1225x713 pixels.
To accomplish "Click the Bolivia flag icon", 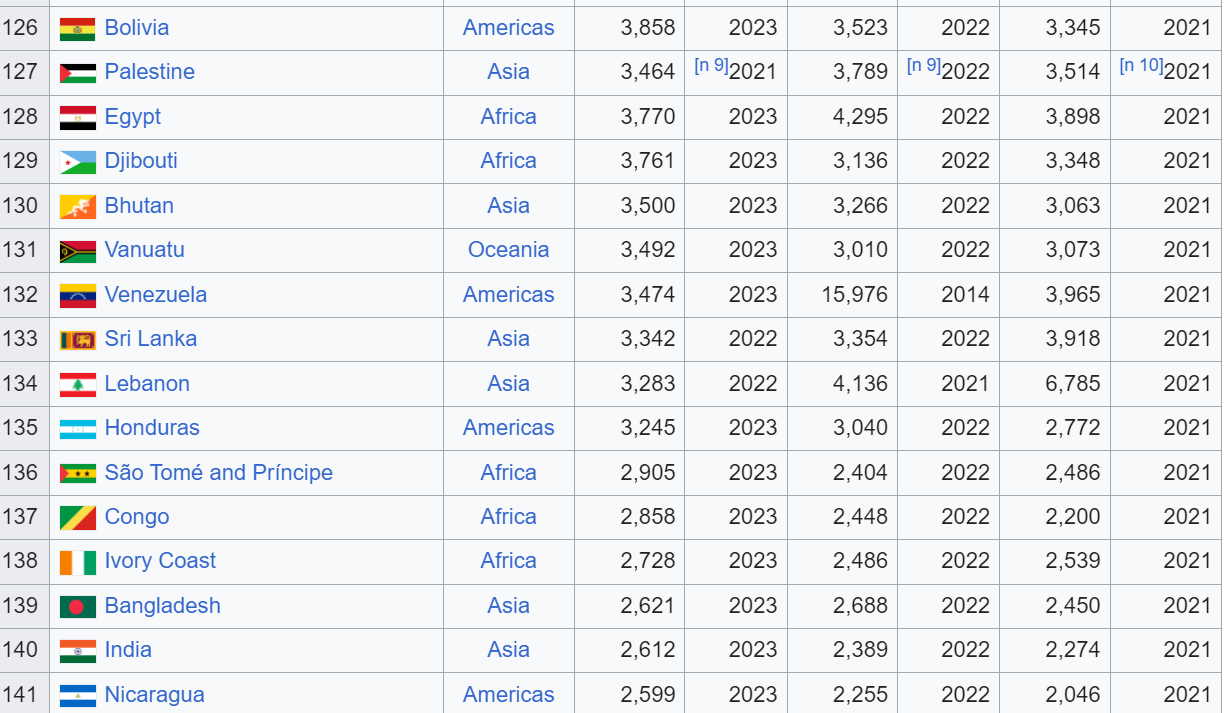I will pos(78,28).
